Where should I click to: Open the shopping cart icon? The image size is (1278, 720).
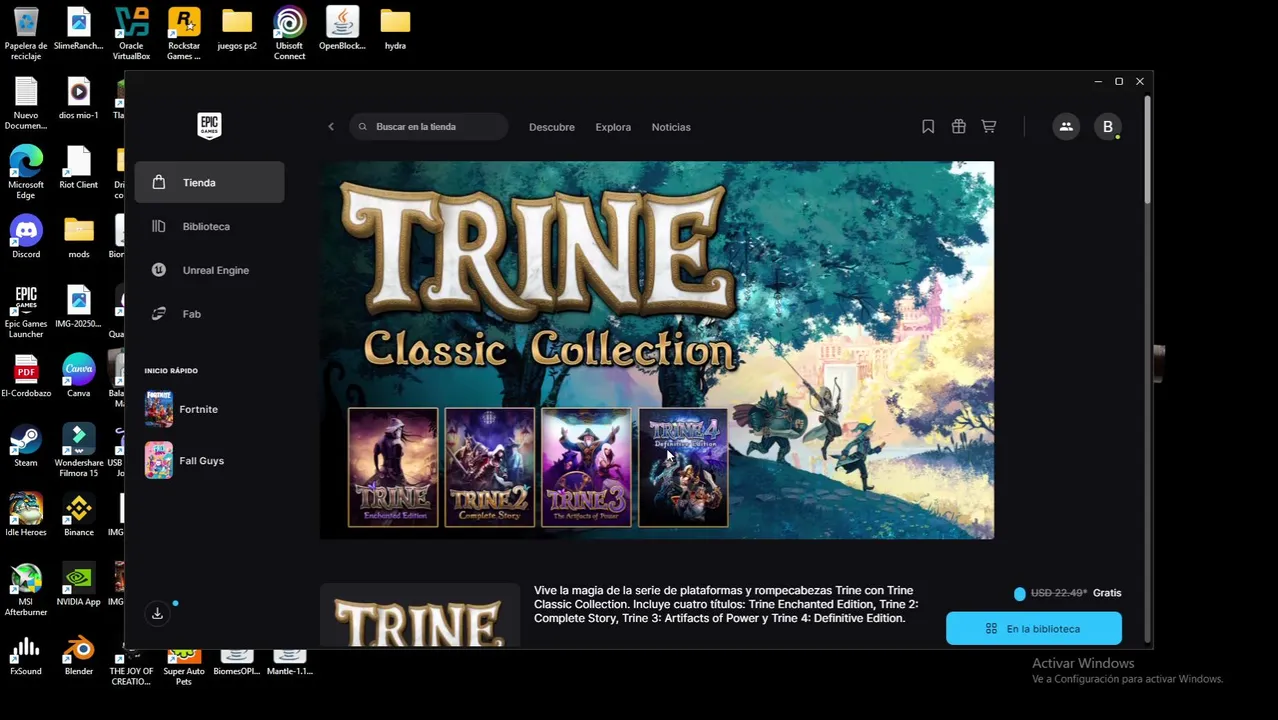[x=988, y=127]
